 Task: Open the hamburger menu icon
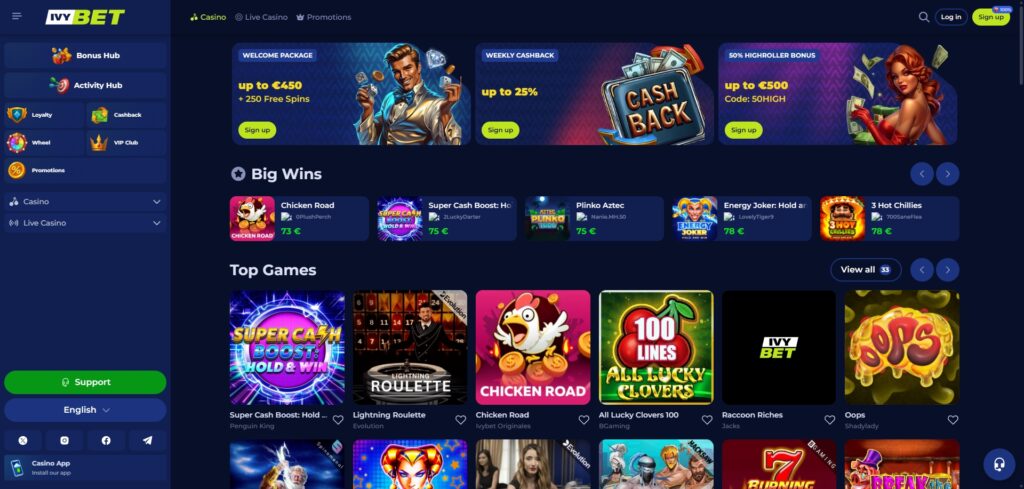click(17, 16)
